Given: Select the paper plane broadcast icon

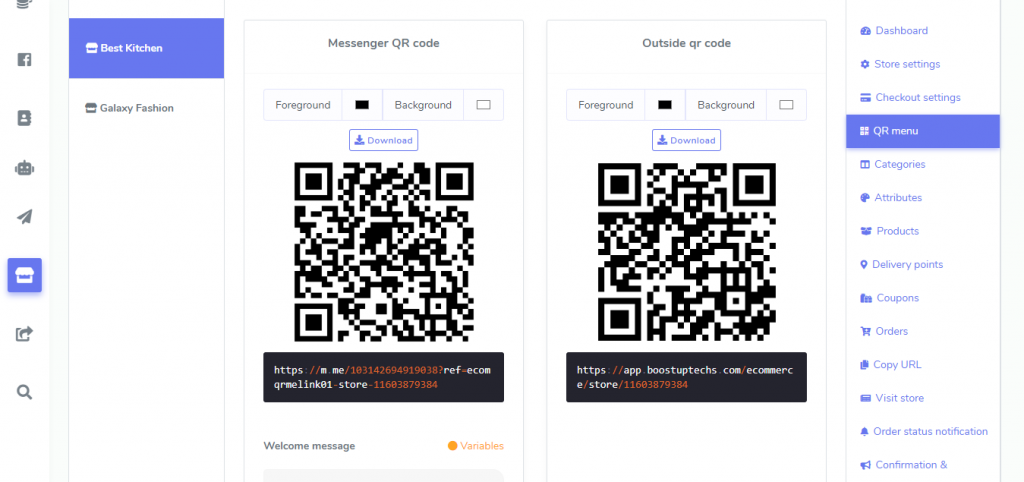Looking at the screenshot, I should [x=24, y=217].
